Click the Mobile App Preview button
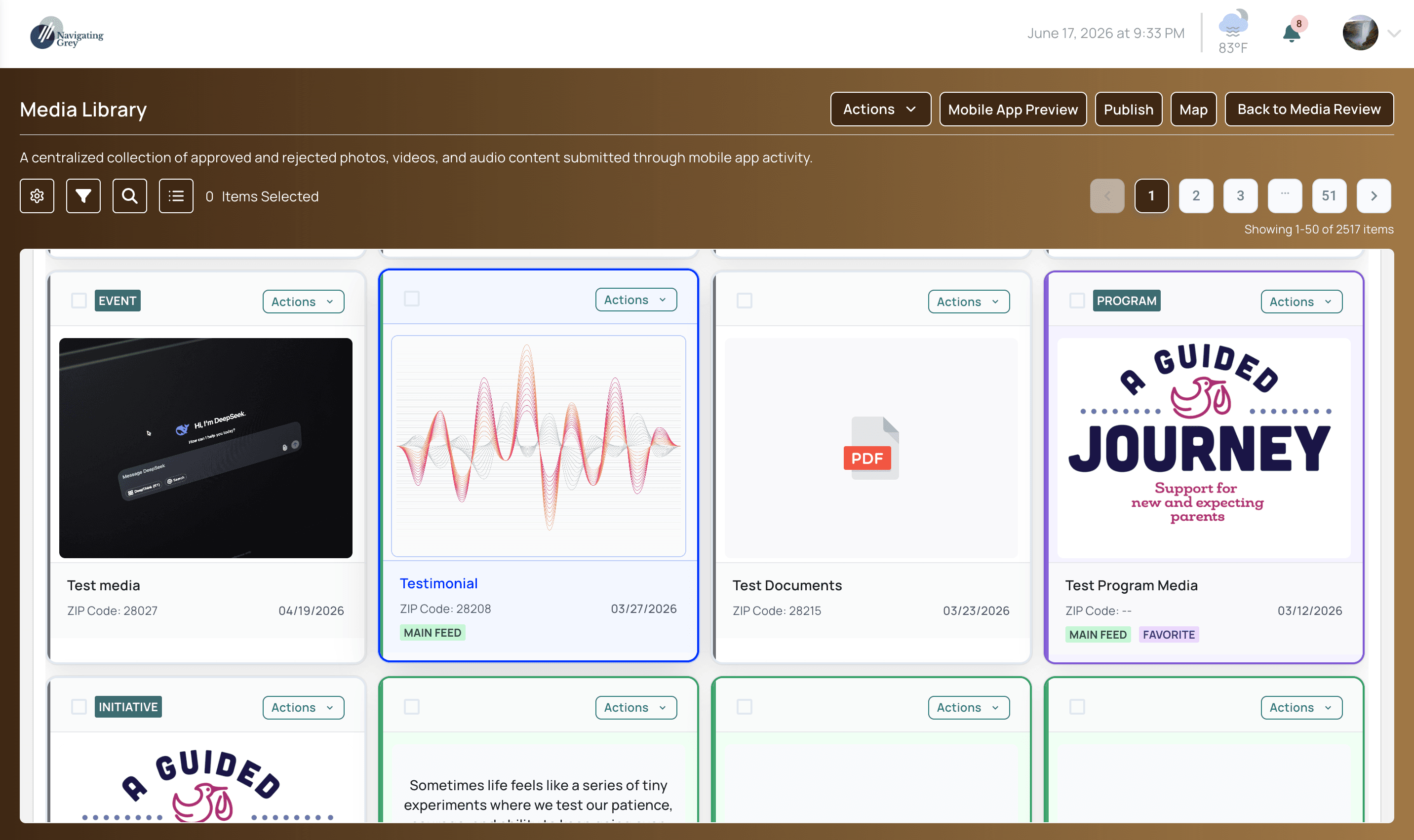Screen dimensions: 1414x840 [x=1013, y=109]
